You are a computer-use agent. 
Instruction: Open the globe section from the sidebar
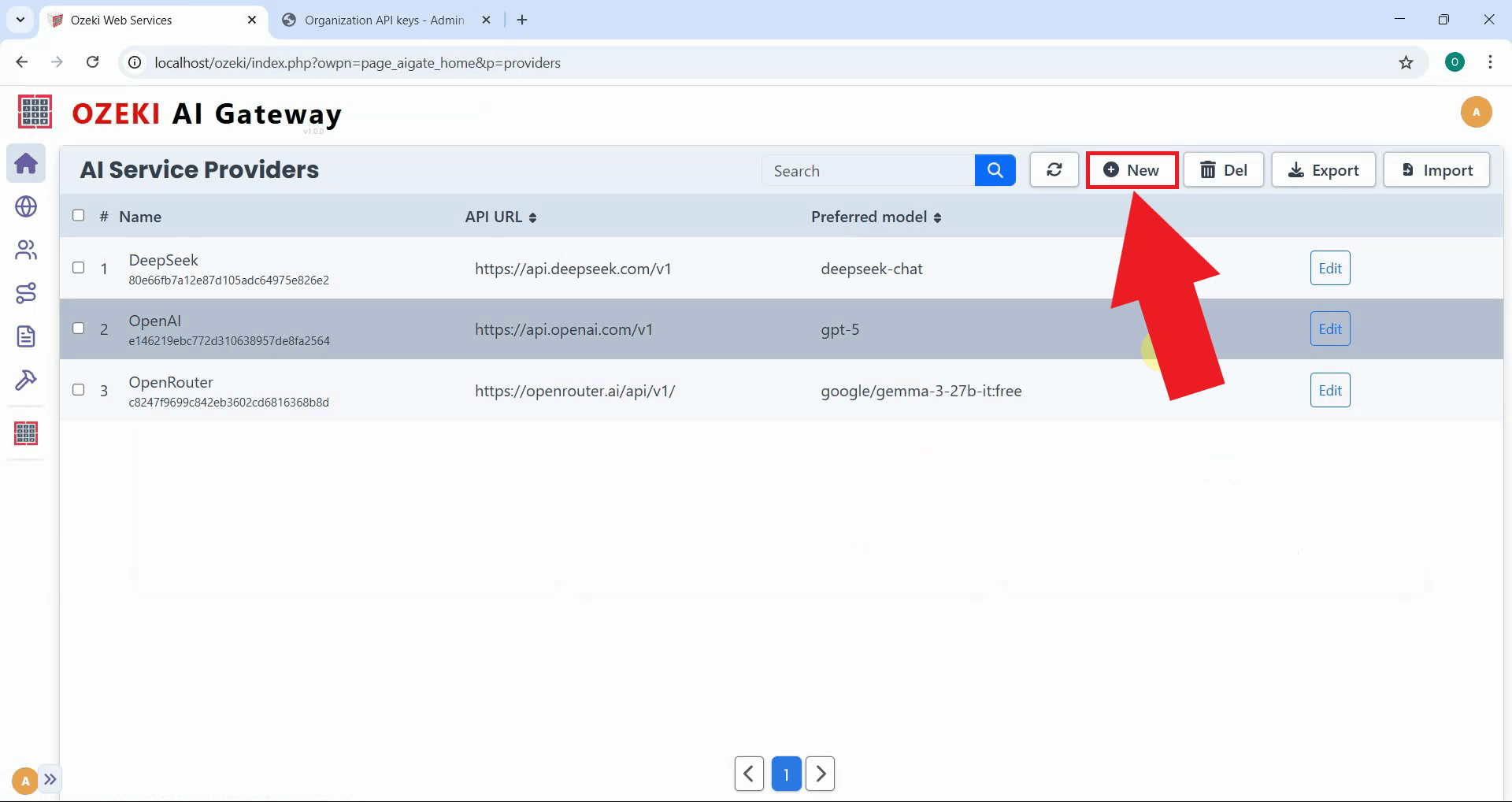pos(26,206)
